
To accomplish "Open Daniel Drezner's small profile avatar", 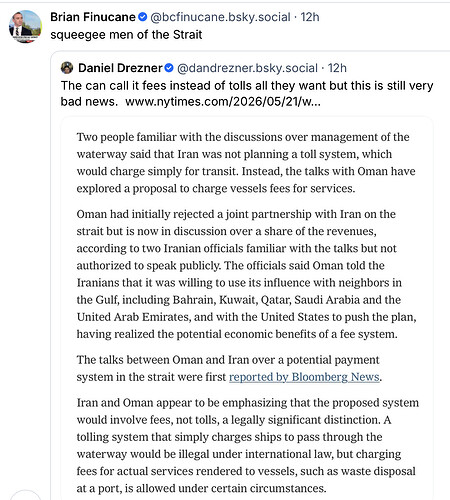I will click(x=67, y=68).
